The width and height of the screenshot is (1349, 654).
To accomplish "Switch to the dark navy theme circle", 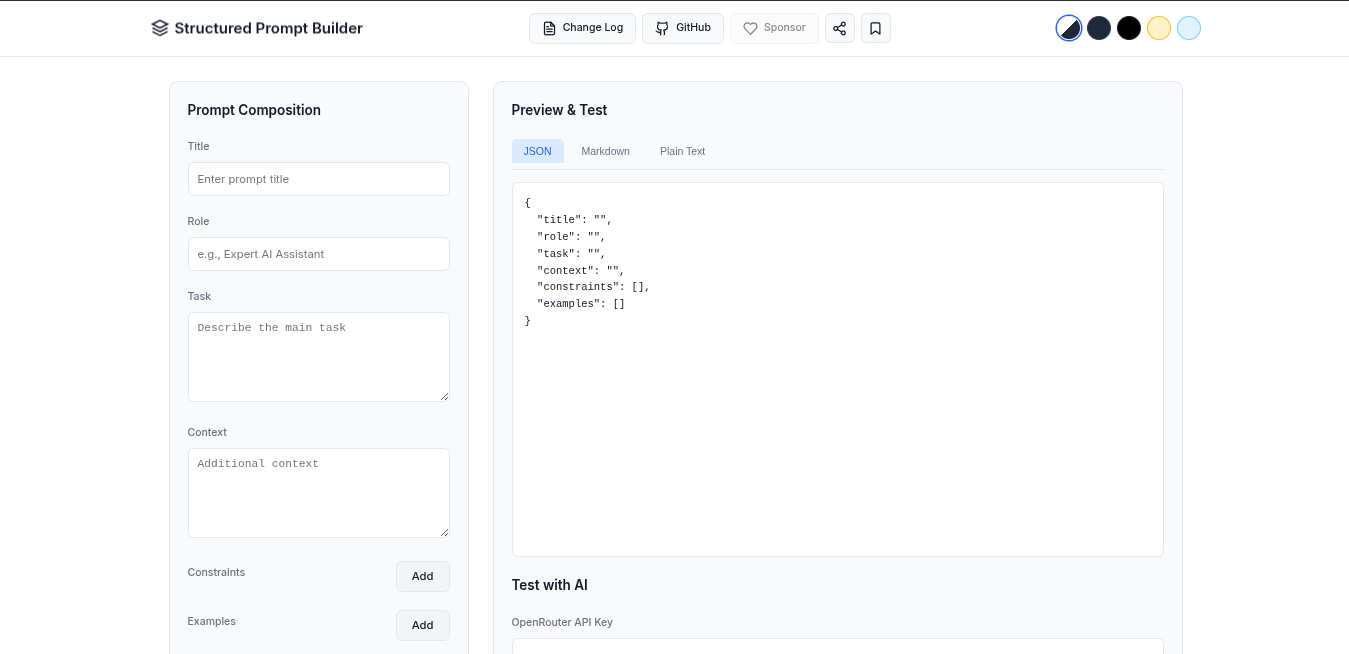I will 1099,28.
